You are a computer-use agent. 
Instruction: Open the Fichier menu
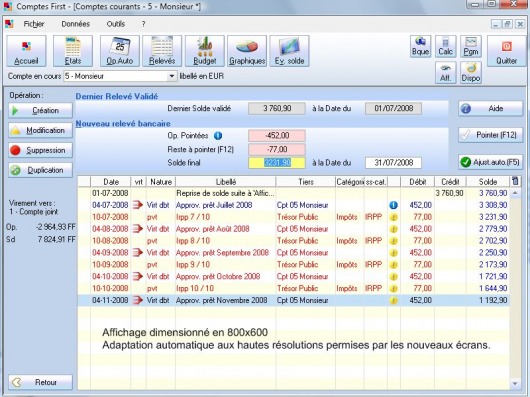(x=34, y=24)
